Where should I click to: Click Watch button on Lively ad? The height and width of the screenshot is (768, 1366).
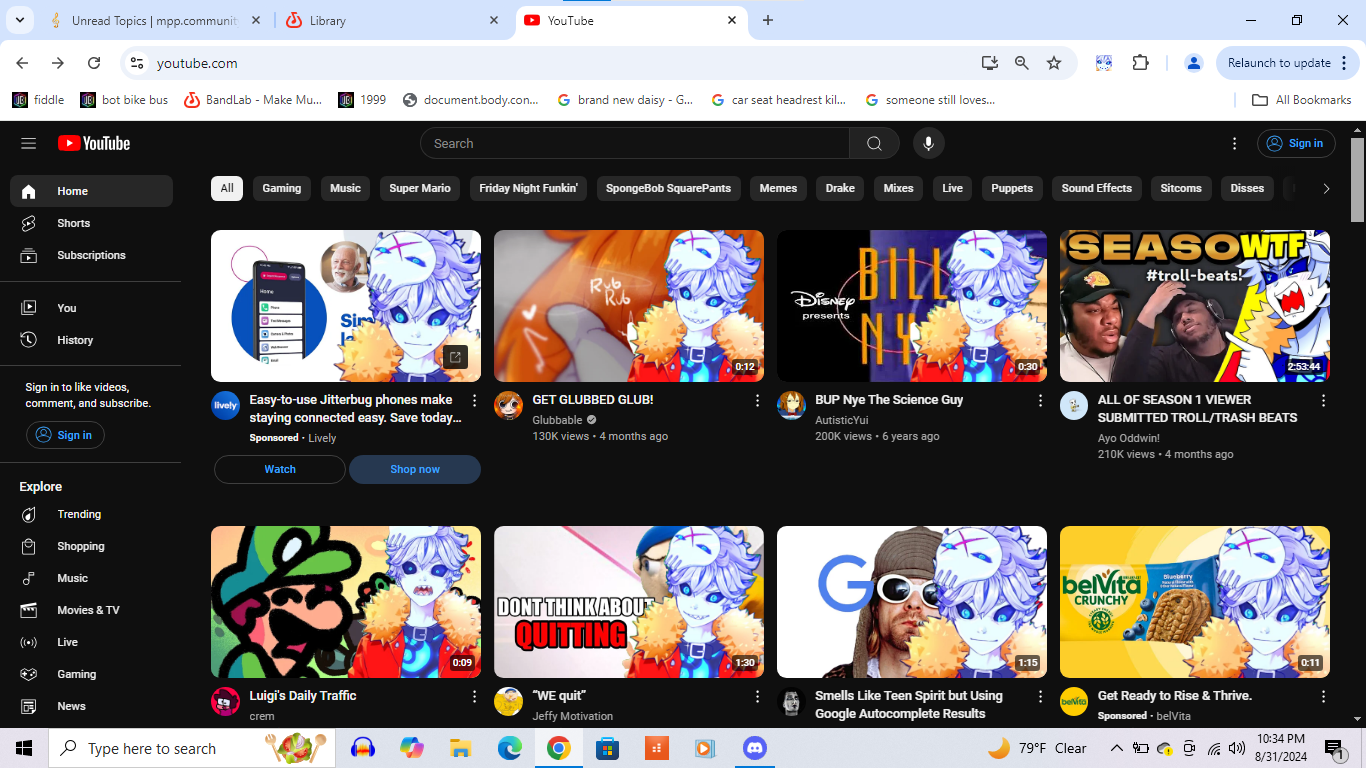(280, 469)
